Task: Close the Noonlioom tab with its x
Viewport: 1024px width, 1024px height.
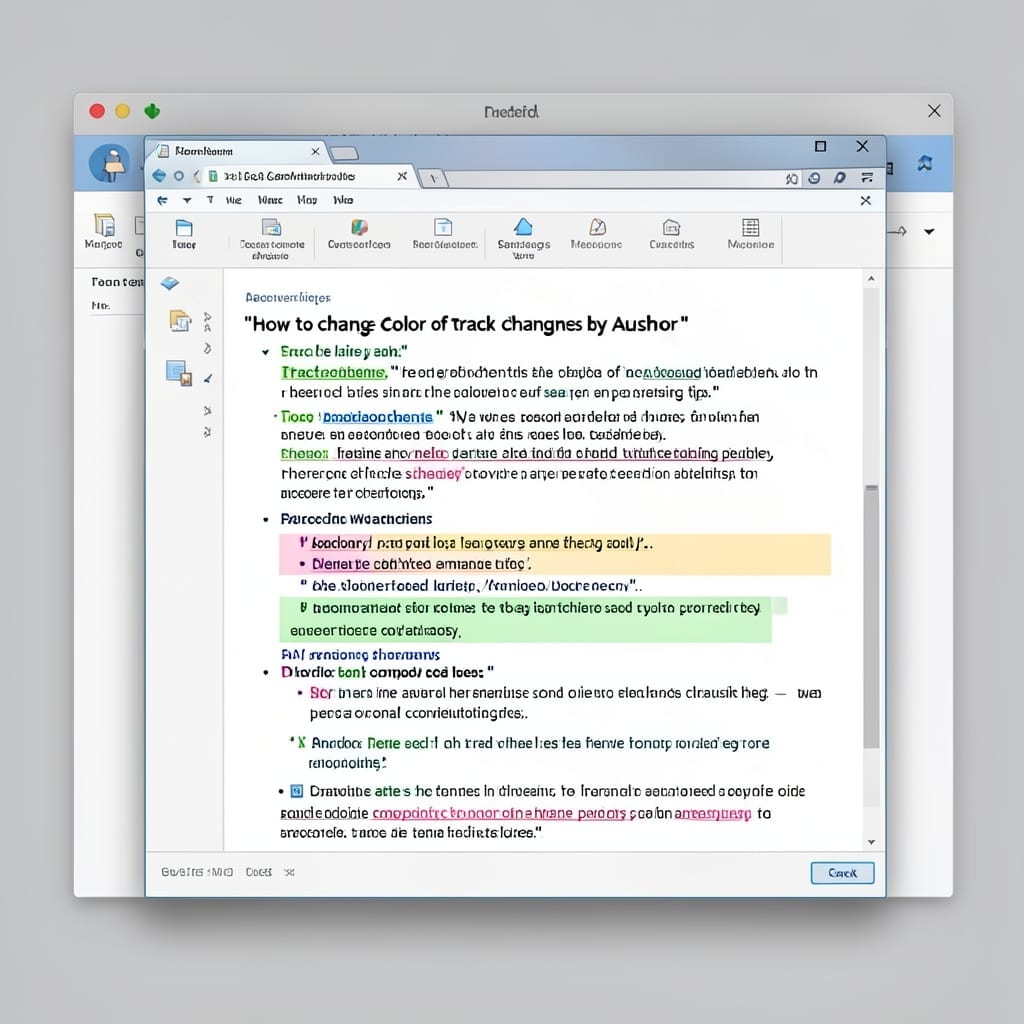Action: [x=315, y=152]
